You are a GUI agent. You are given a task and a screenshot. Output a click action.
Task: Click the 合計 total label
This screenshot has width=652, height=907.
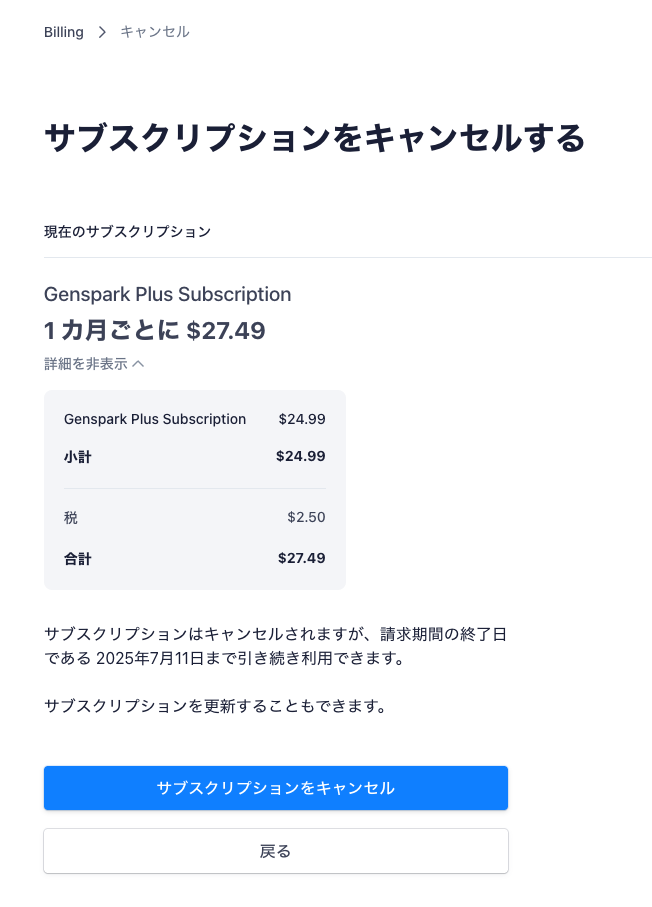point(78,558)
